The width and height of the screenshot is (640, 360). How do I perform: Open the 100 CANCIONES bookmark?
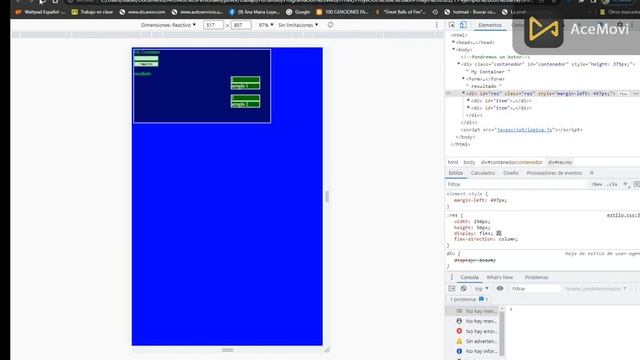coord(342,12)
